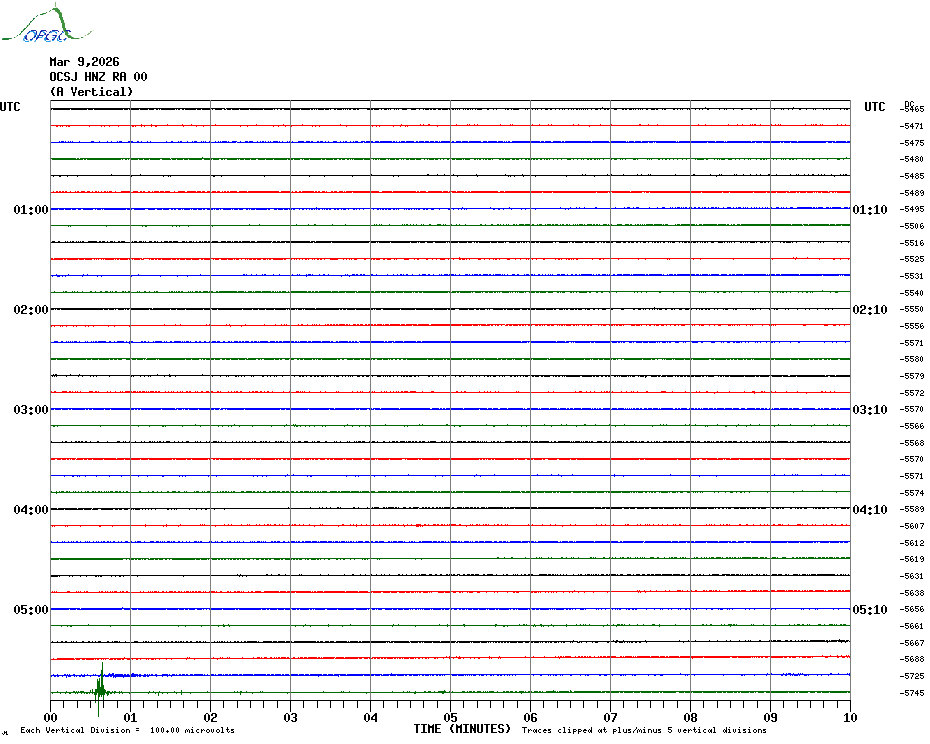Click the 02:10 time label on the right axis
This screenshot has height=744, width=930.
869,310
